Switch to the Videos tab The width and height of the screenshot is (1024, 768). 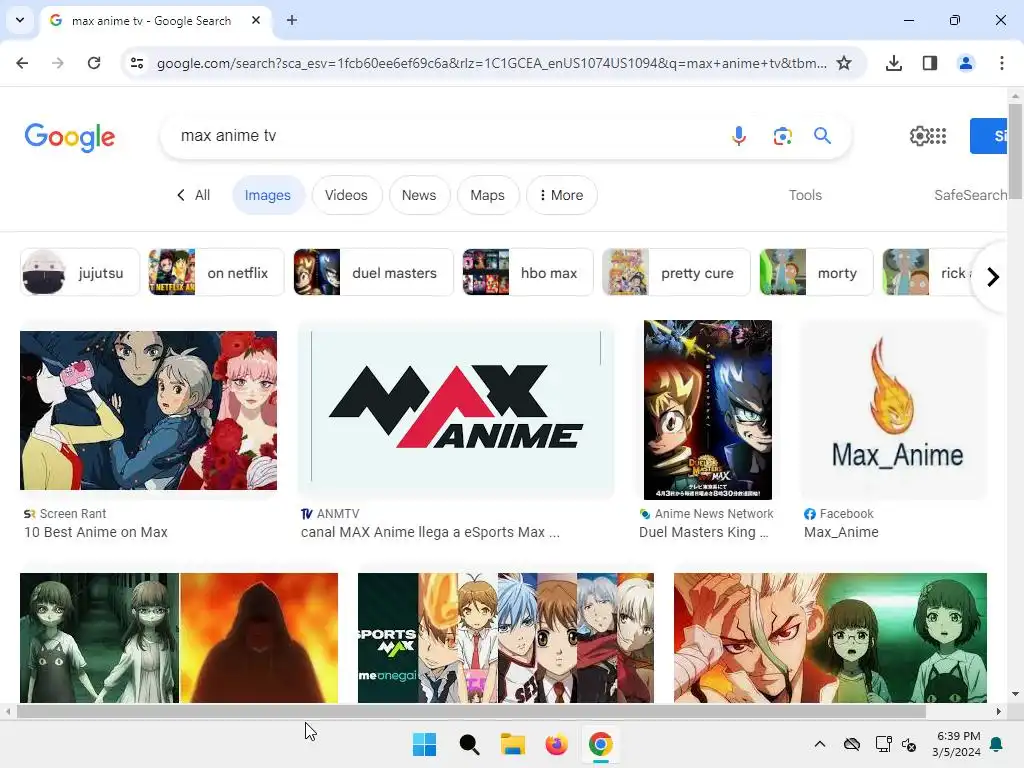click(346, 195)
